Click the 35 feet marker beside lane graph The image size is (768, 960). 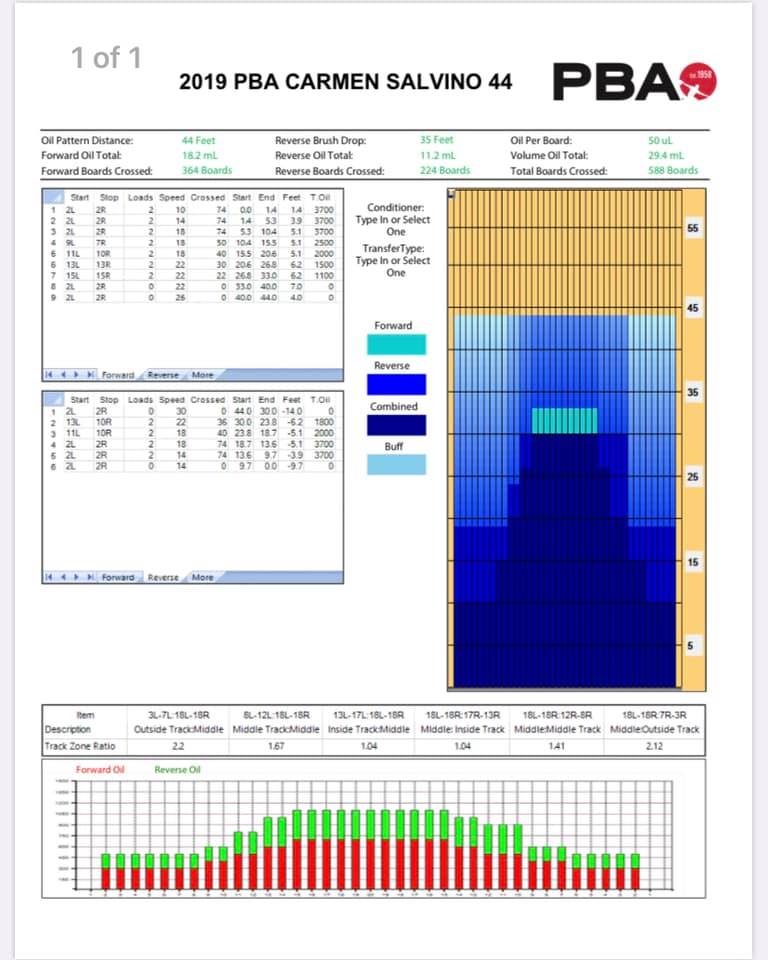[x=693, y=392]
